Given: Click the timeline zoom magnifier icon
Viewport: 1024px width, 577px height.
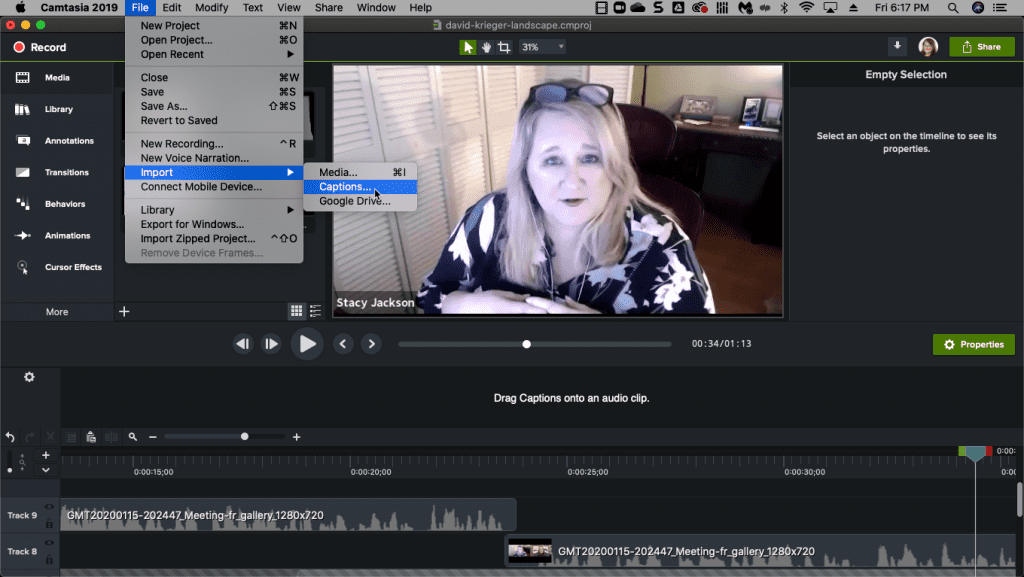Looking at the screenshot, I should coord(133,437).
